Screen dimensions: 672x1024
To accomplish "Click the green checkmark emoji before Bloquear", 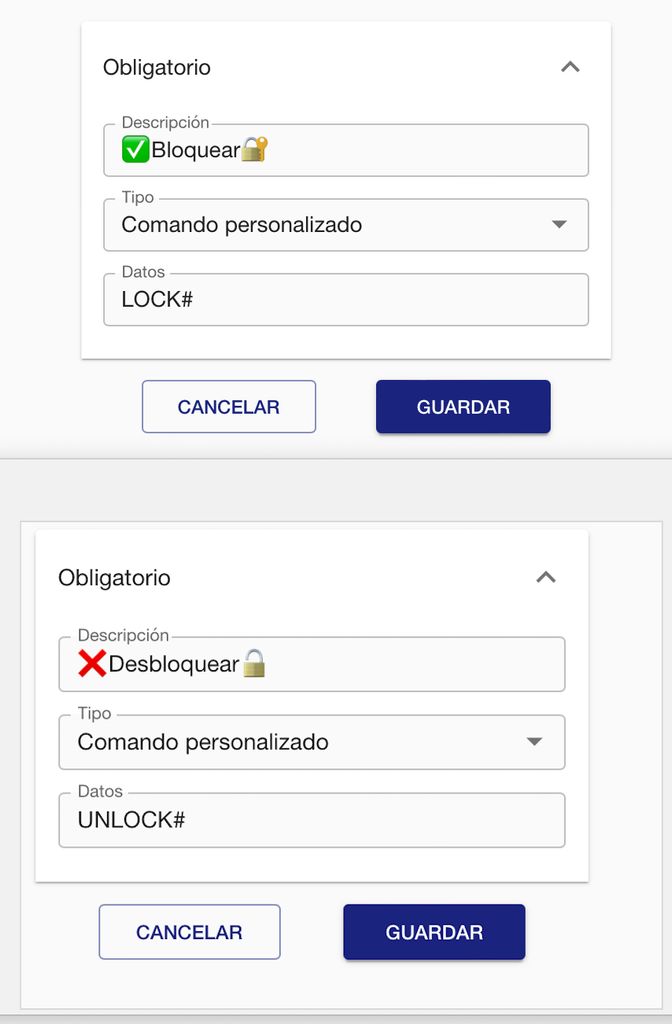I will (135, 150).
